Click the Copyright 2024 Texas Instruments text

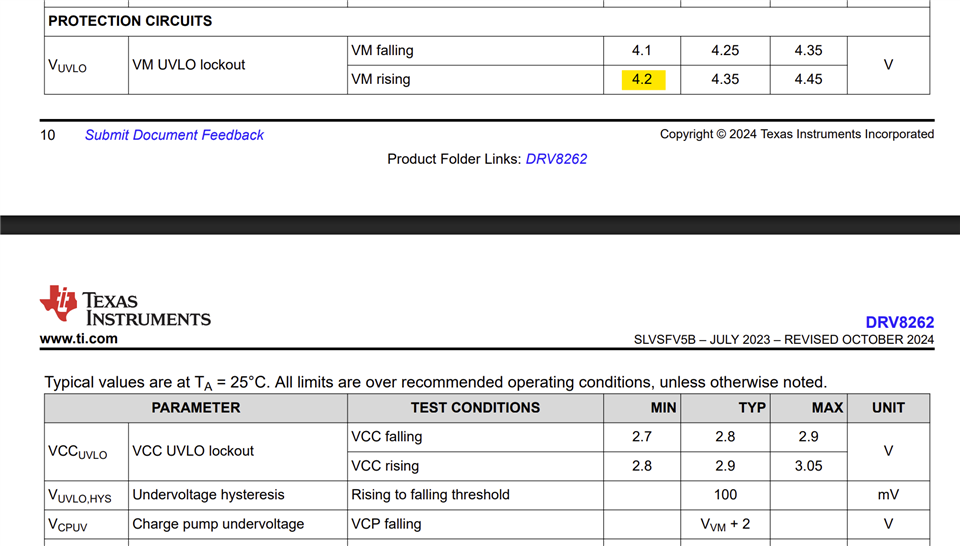(797, 134)
